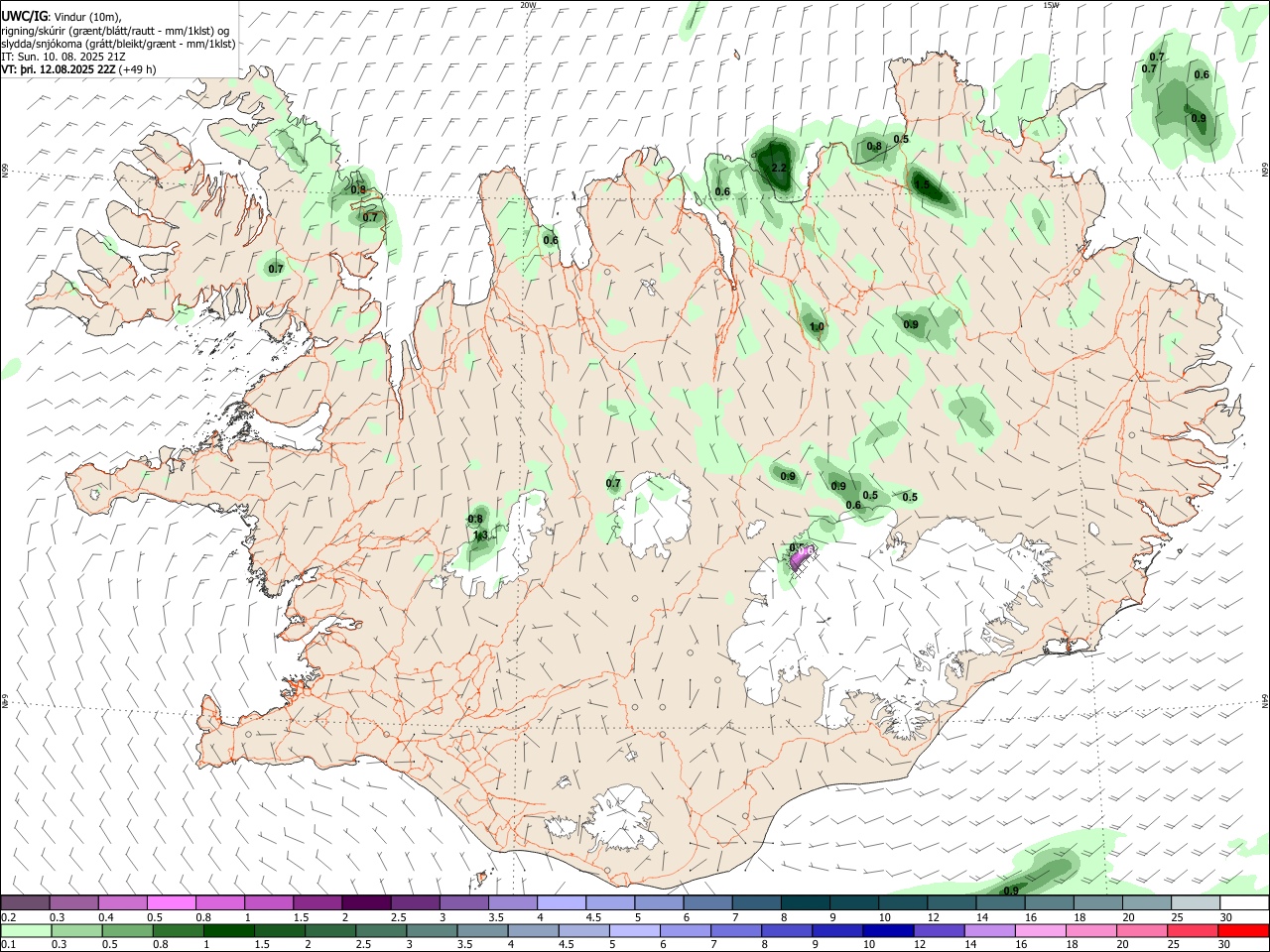Select the 'VT: þri. 12.08.2025 22Z' valid time

pyautogui.click(x=58, y=69)
